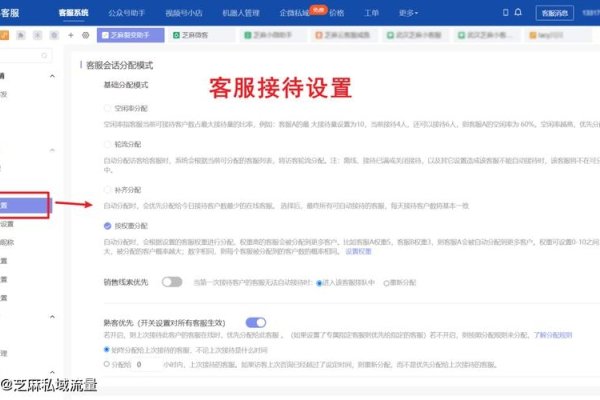Screen dimensions: 600x400
Task: Open 企微私域 in the top navigation
Action: coord(294,13)
